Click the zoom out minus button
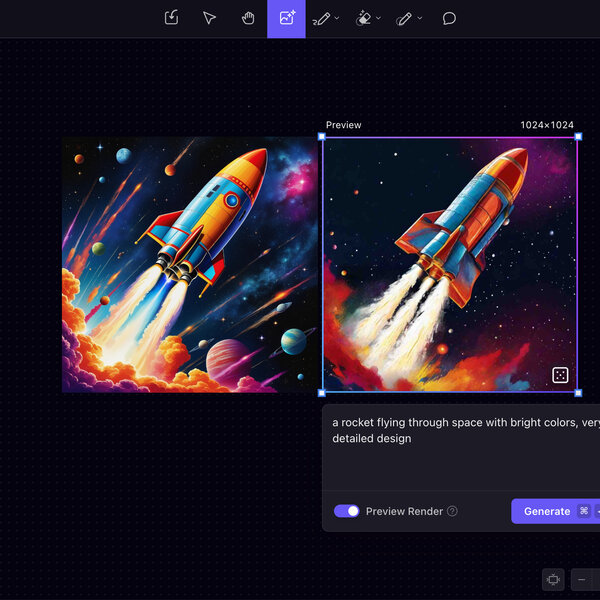The width and height of the screenshot is (600, 600). coord(582,579)
